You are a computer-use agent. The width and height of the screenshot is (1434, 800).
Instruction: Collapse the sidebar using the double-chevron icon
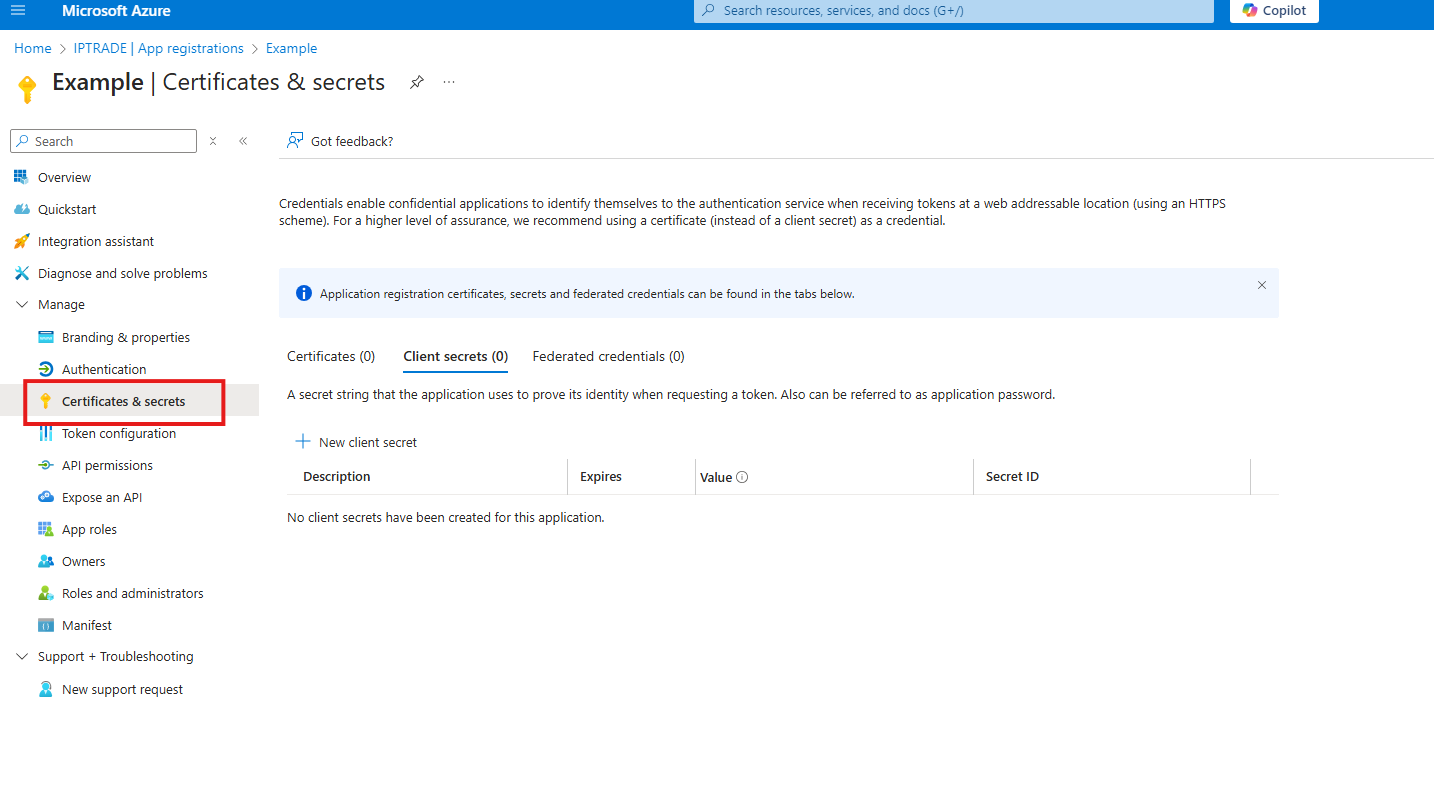pos(243,141)
